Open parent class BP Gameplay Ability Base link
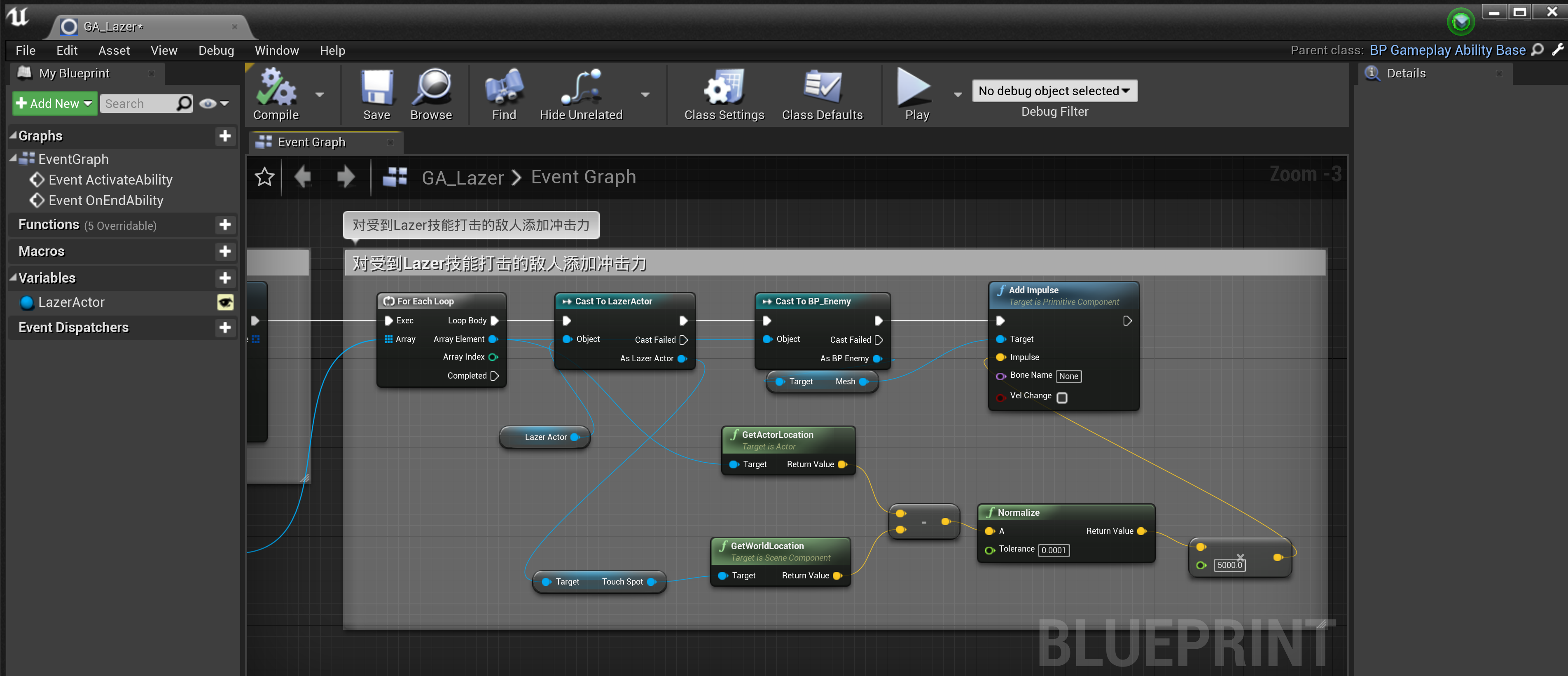The height and width of the screenshot is (676, 1568). click(x=1447, y=51)
